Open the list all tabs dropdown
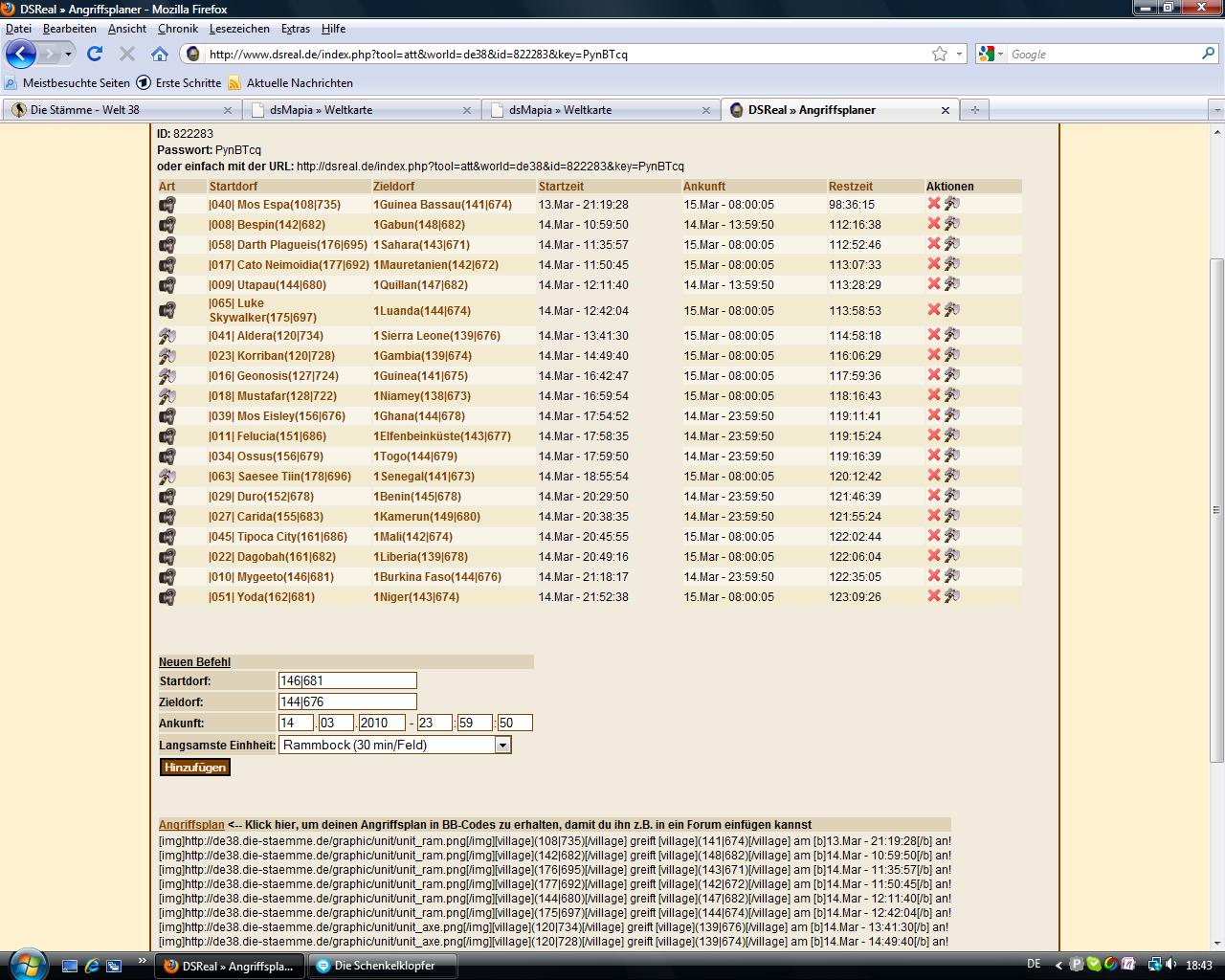1225x980 pixels. tap(1215, 110)
